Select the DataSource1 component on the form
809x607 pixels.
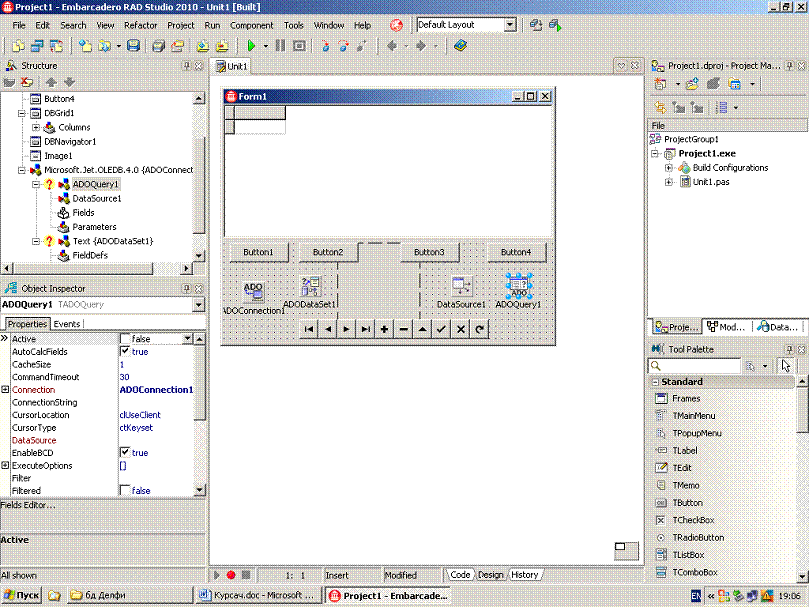point(460,287)
